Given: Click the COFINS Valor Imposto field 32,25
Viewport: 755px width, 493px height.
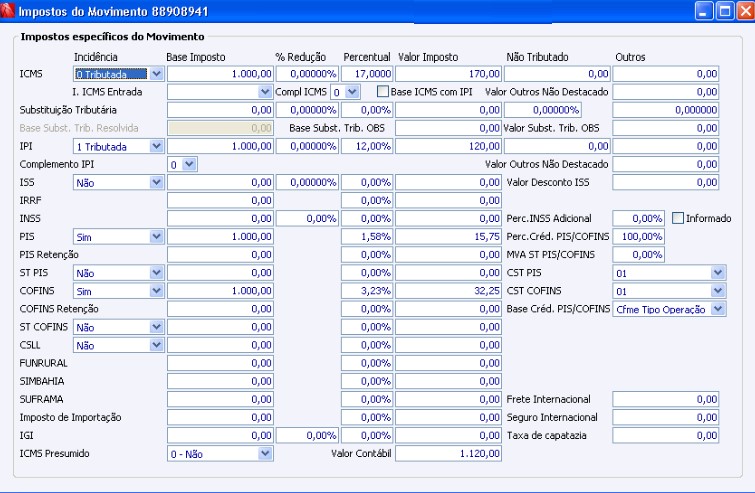Looking at the screenshot, I should point(448,291).
